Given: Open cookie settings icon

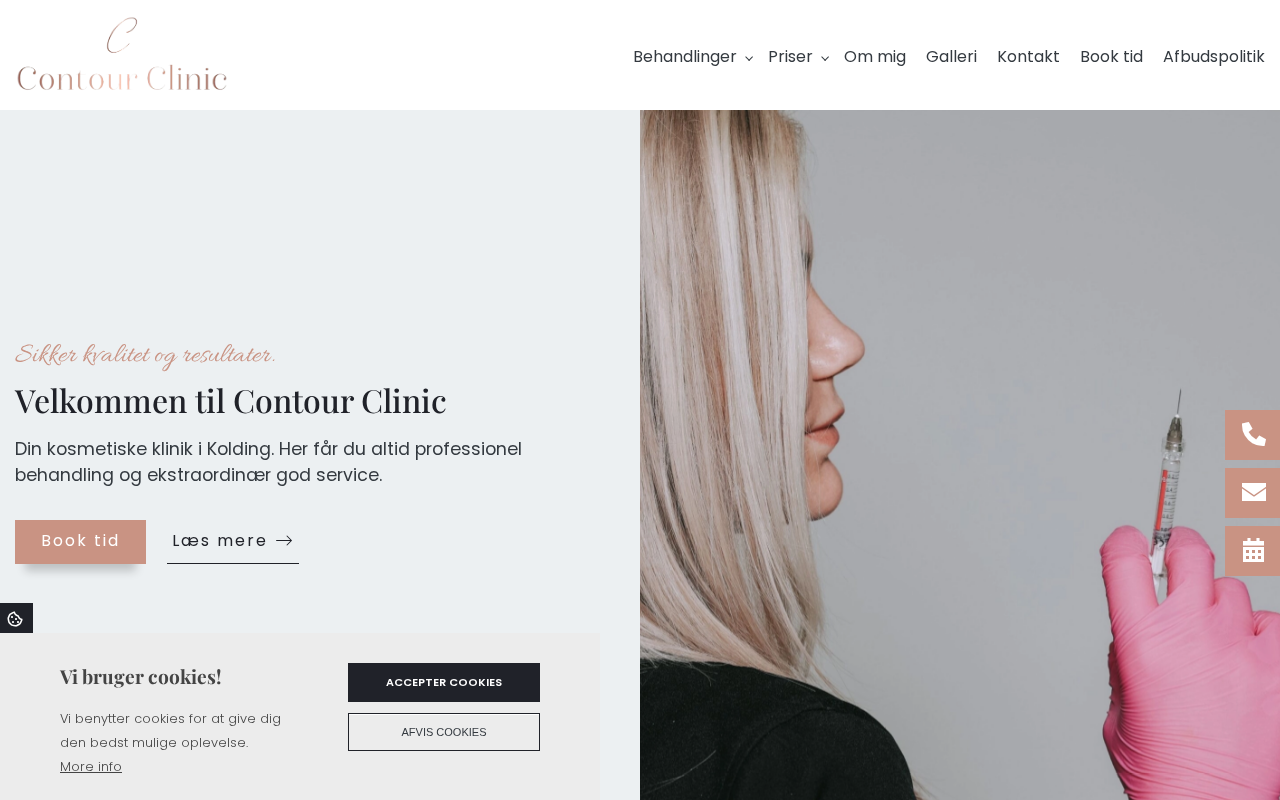Looking at the screenshot, I should click(16, 618).
